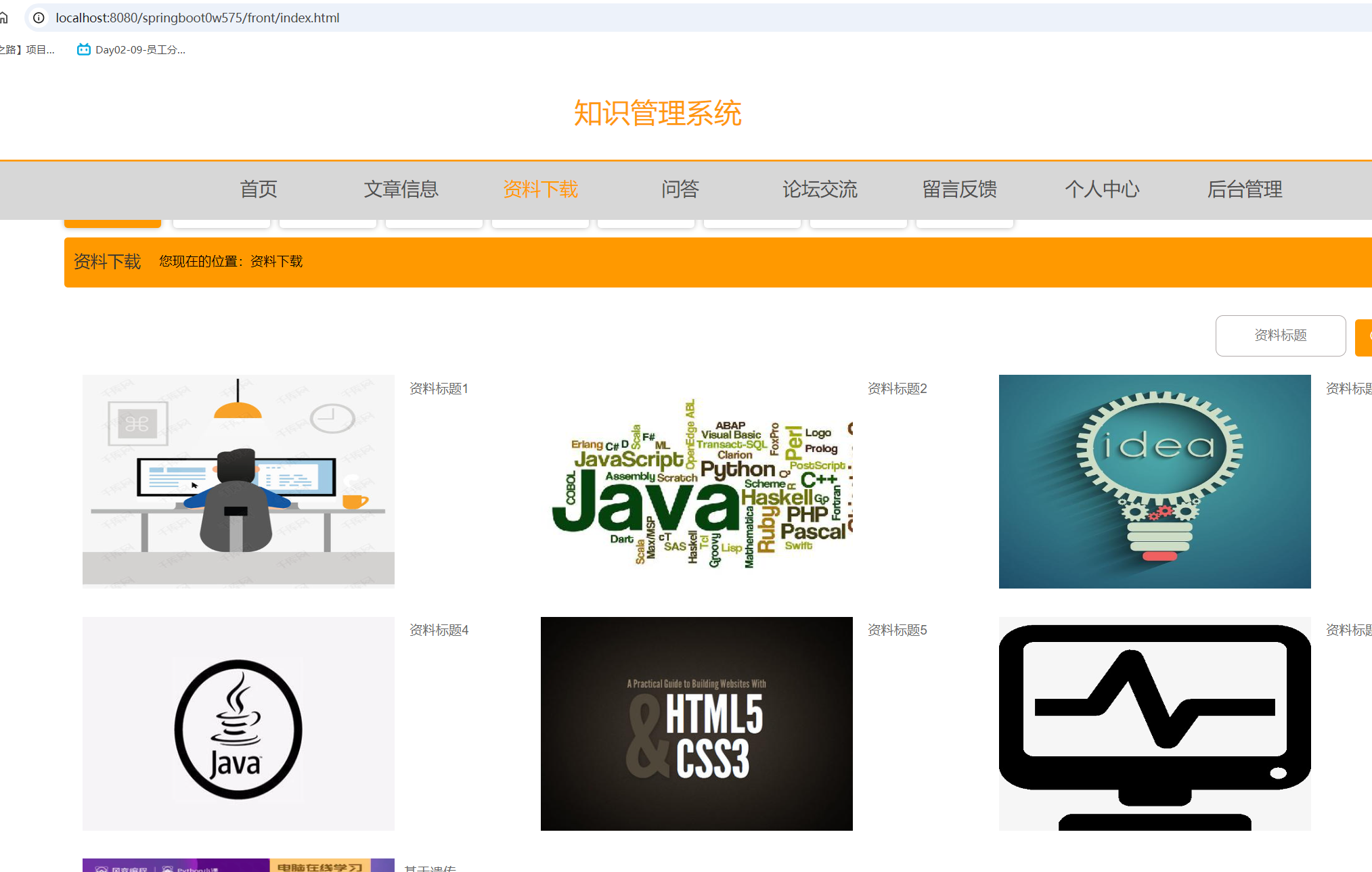Select the 资料下载 navigation item
The height and width of the screenshot is (872, 1372).
pos(540,189)
